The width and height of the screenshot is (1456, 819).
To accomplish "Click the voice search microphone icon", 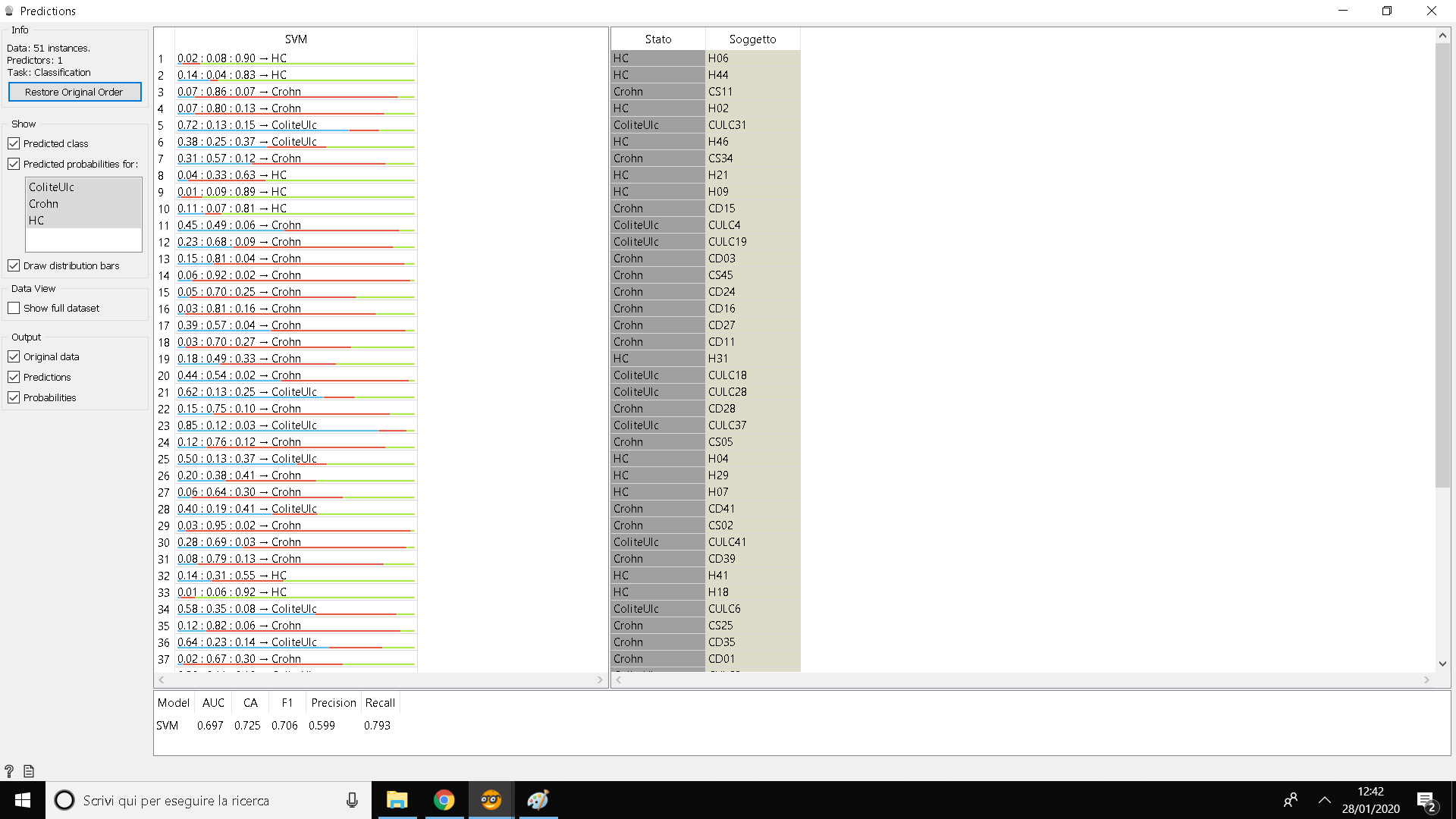I will (x=351, y=800).
